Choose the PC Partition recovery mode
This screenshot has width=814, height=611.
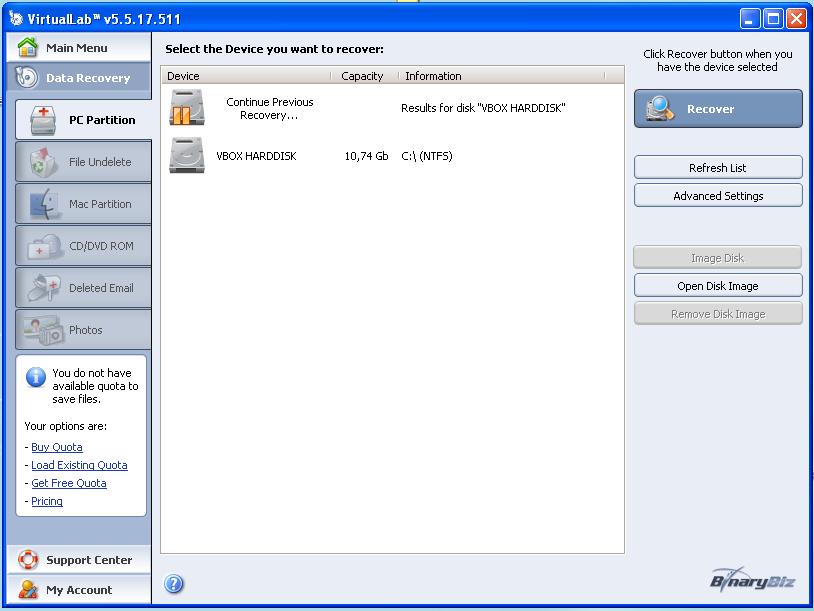tap(83, 120)
